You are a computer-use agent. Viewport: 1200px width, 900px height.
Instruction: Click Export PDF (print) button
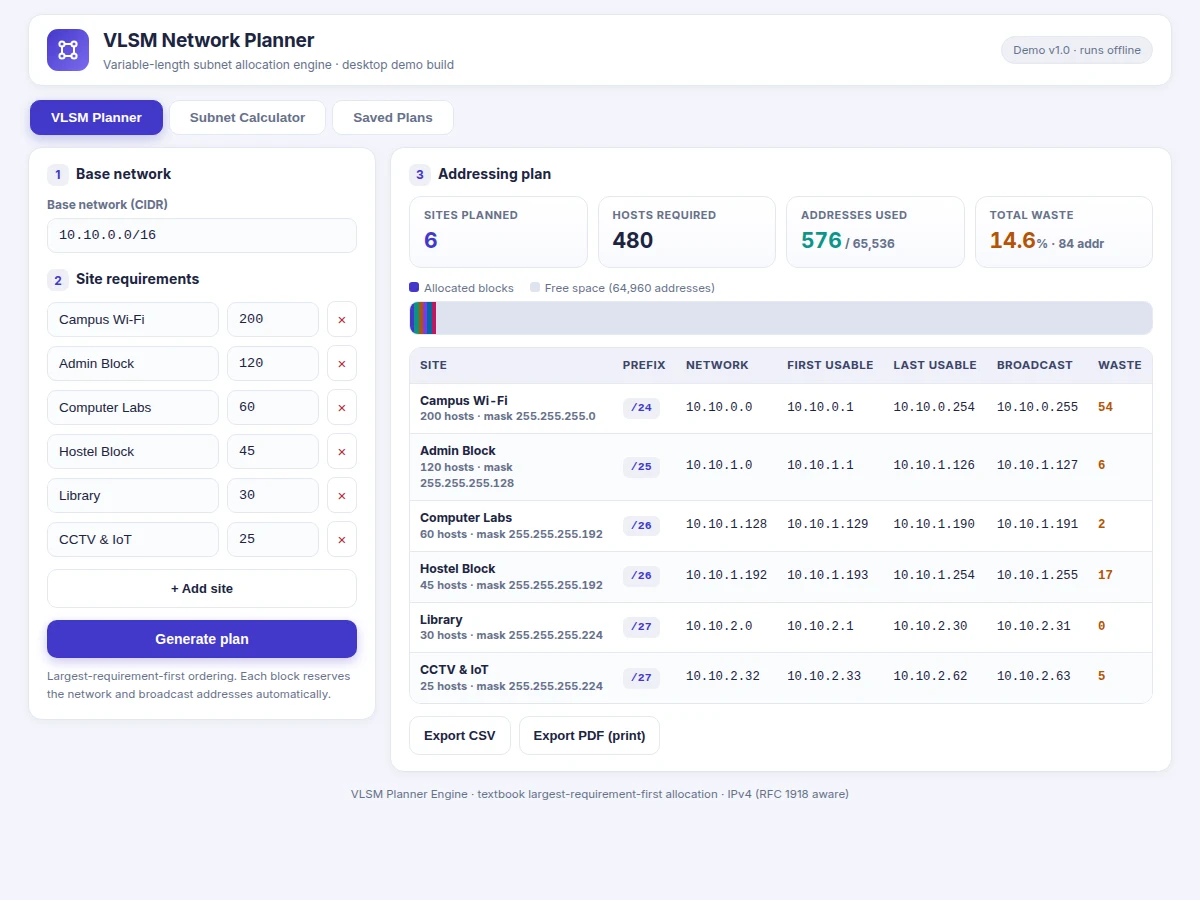[x=589, y=735]
